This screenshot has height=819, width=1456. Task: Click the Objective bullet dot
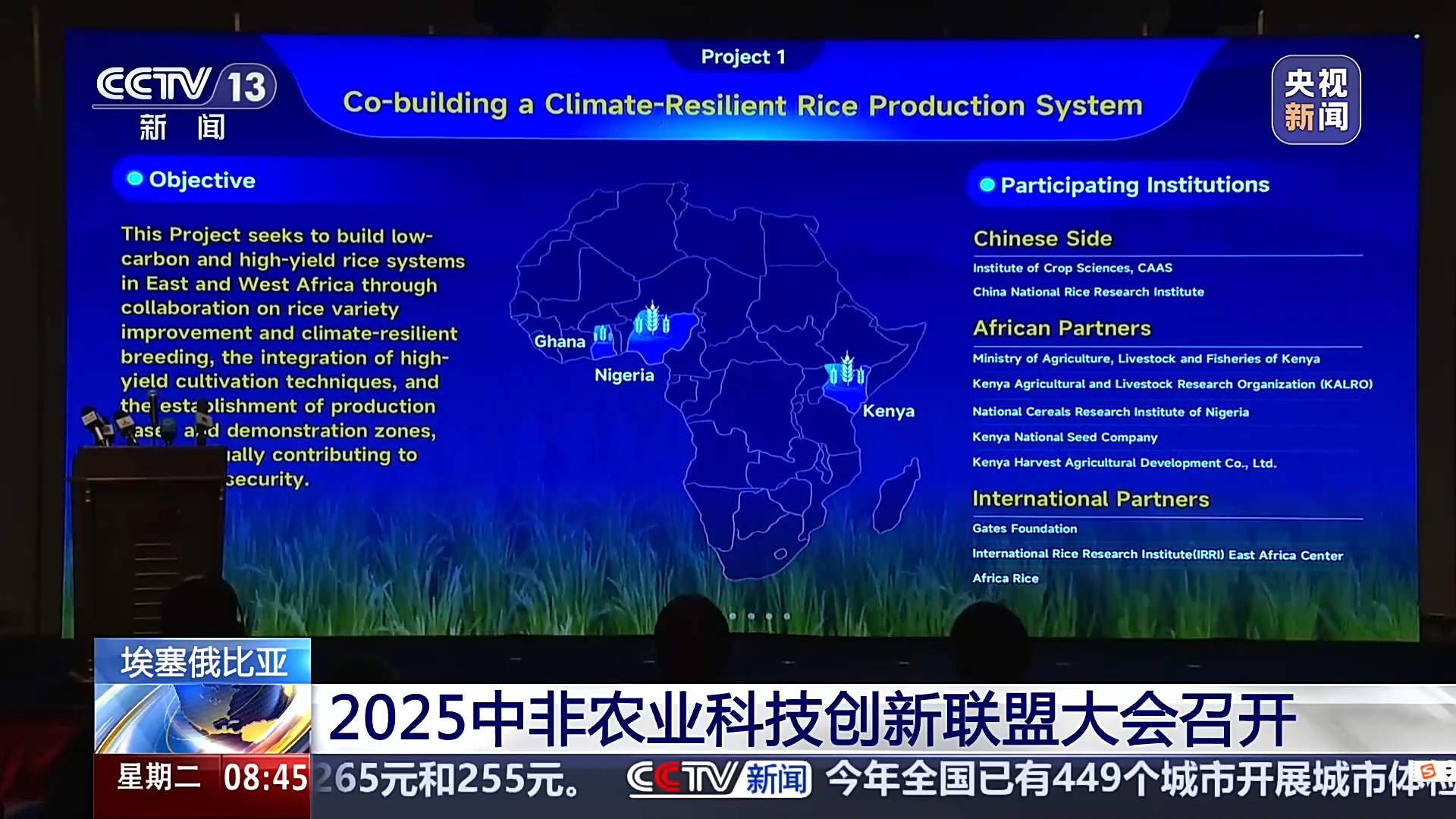pyautogui.click(x=135, y=179)
